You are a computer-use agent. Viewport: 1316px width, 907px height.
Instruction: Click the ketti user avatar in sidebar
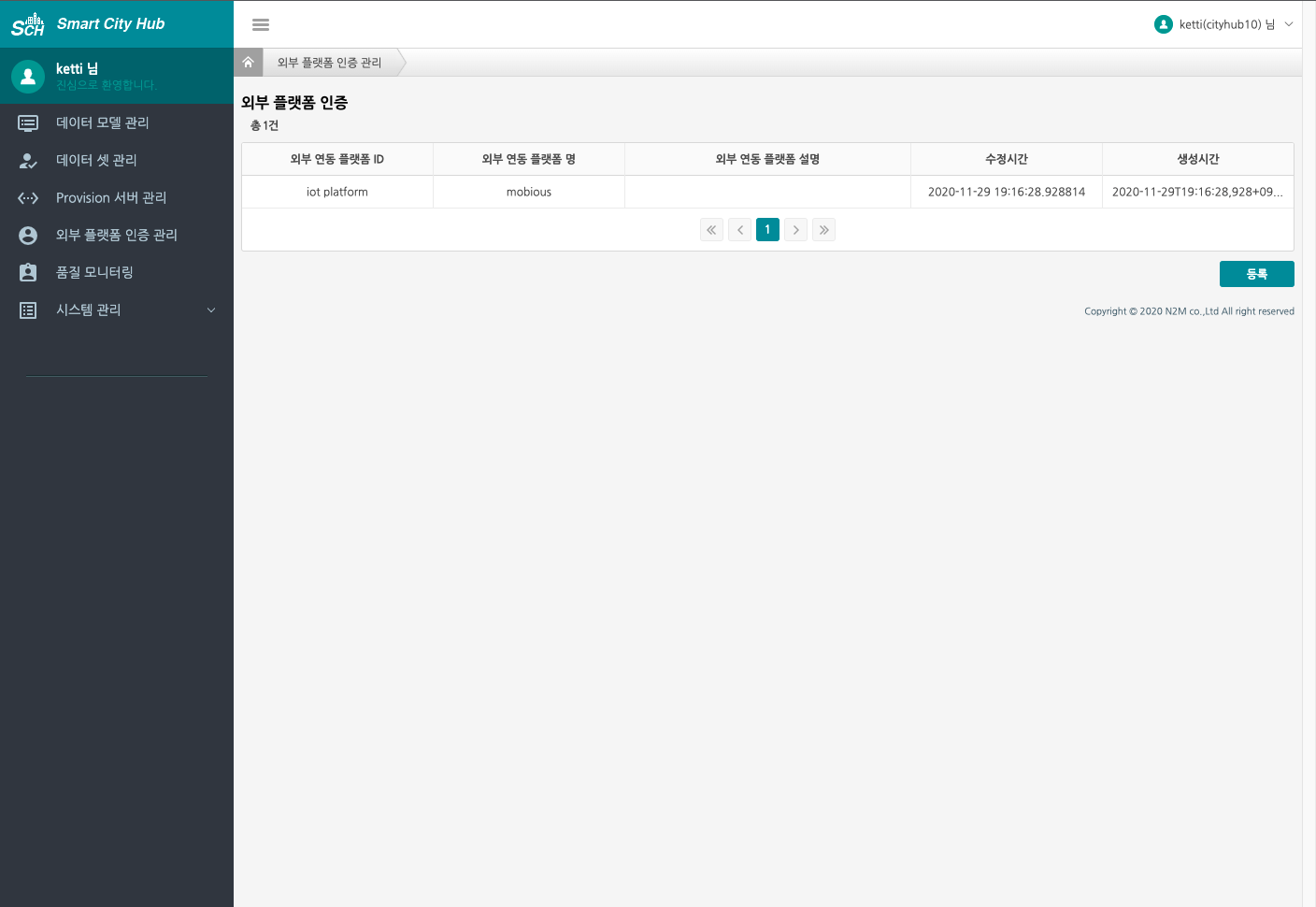click(x=28, y=77)
